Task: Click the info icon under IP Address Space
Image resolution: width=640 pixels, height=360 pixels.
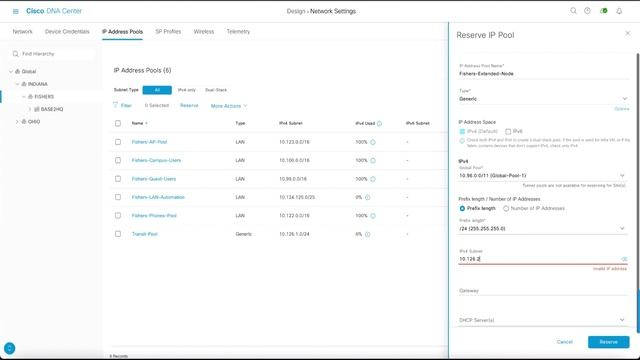Action: point(462,141)
